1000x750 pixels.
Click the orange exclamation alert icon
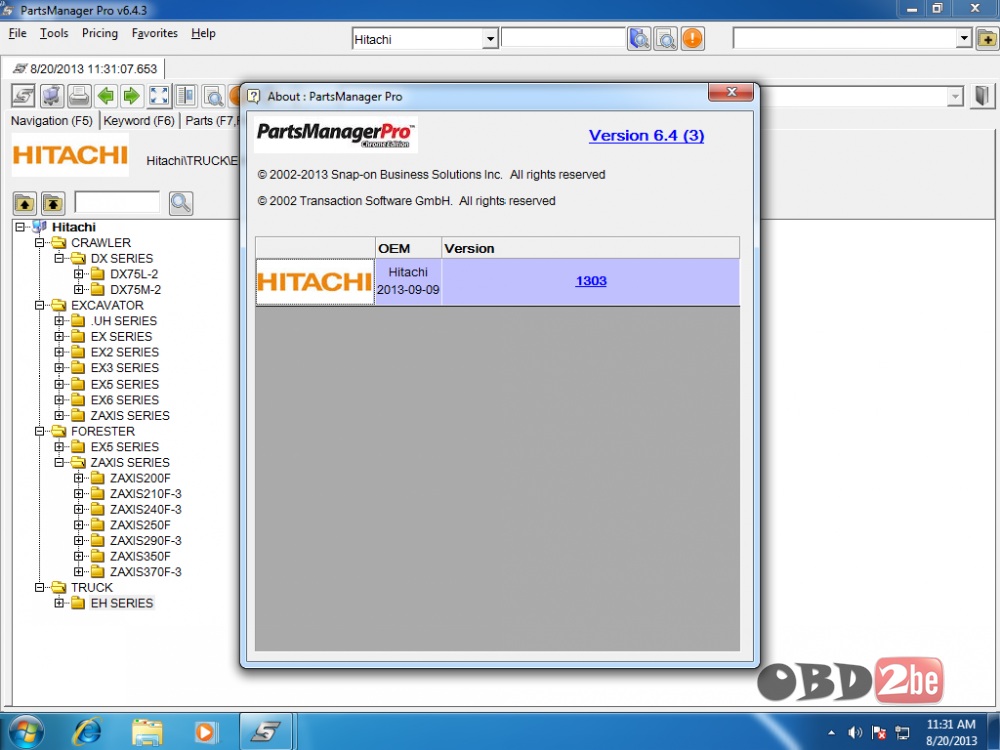(x=693, y=39)
